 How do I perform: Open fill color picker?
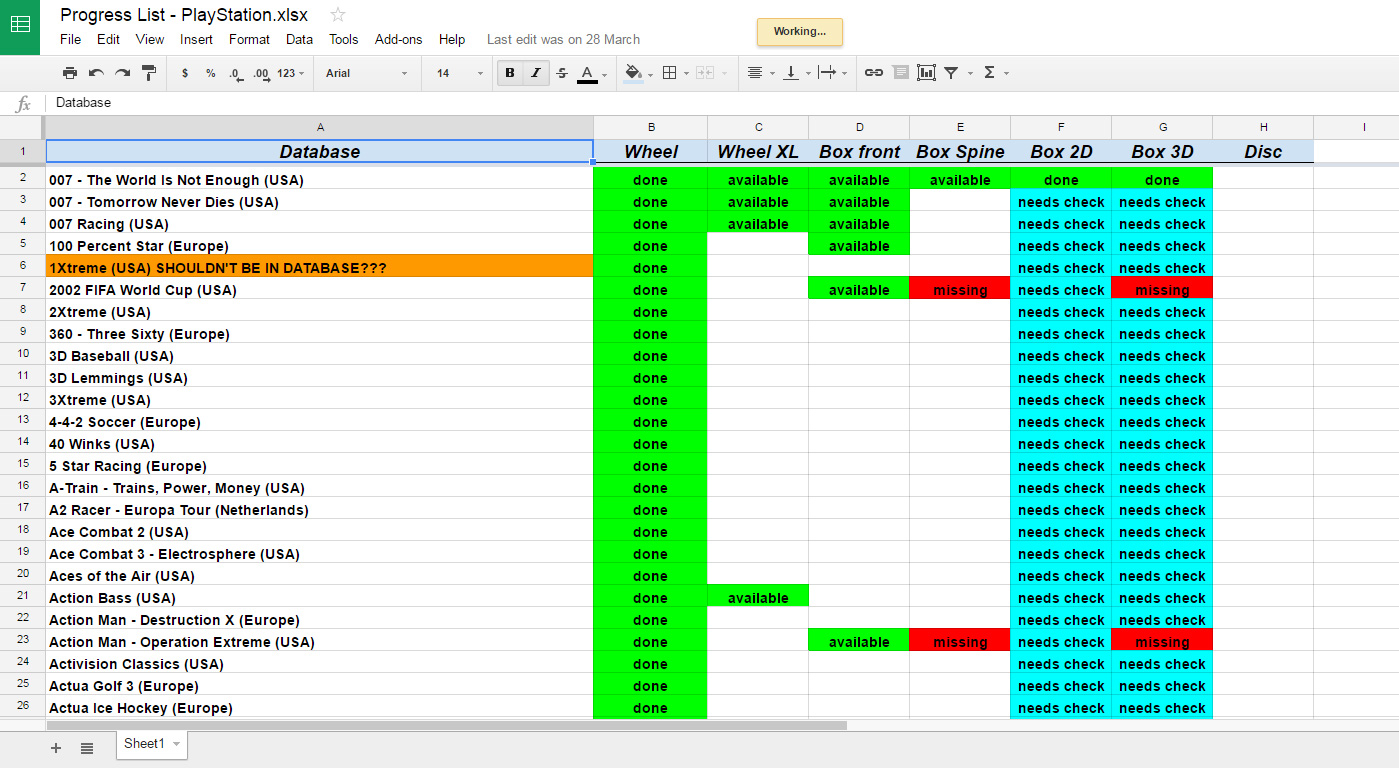(x=637, y=73)
